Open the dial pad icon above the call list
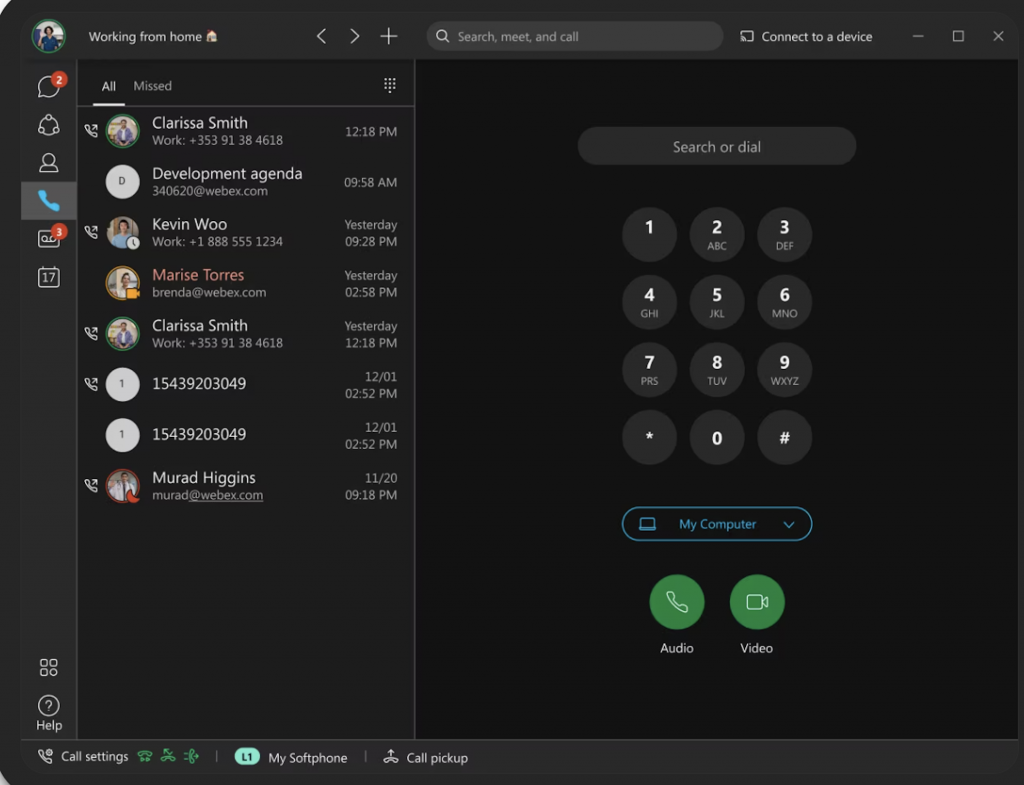The height and width of the screenshot is (785, 1024). [389, 85]
